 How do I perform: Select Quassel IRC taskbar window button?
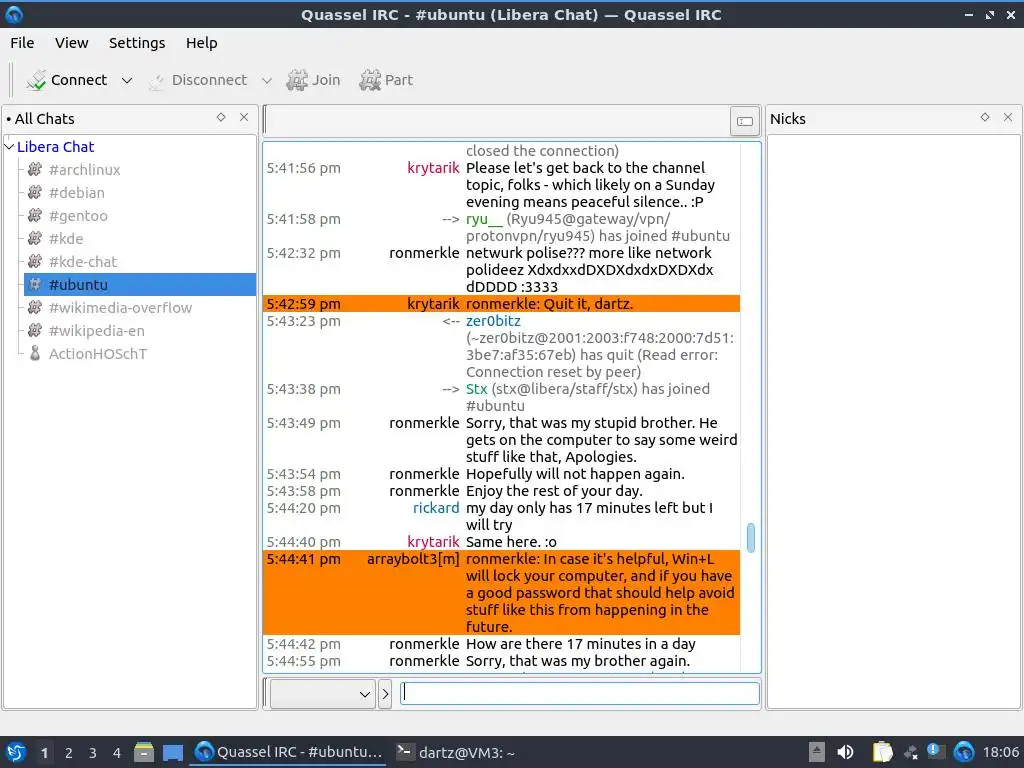(x=289, y=752)
